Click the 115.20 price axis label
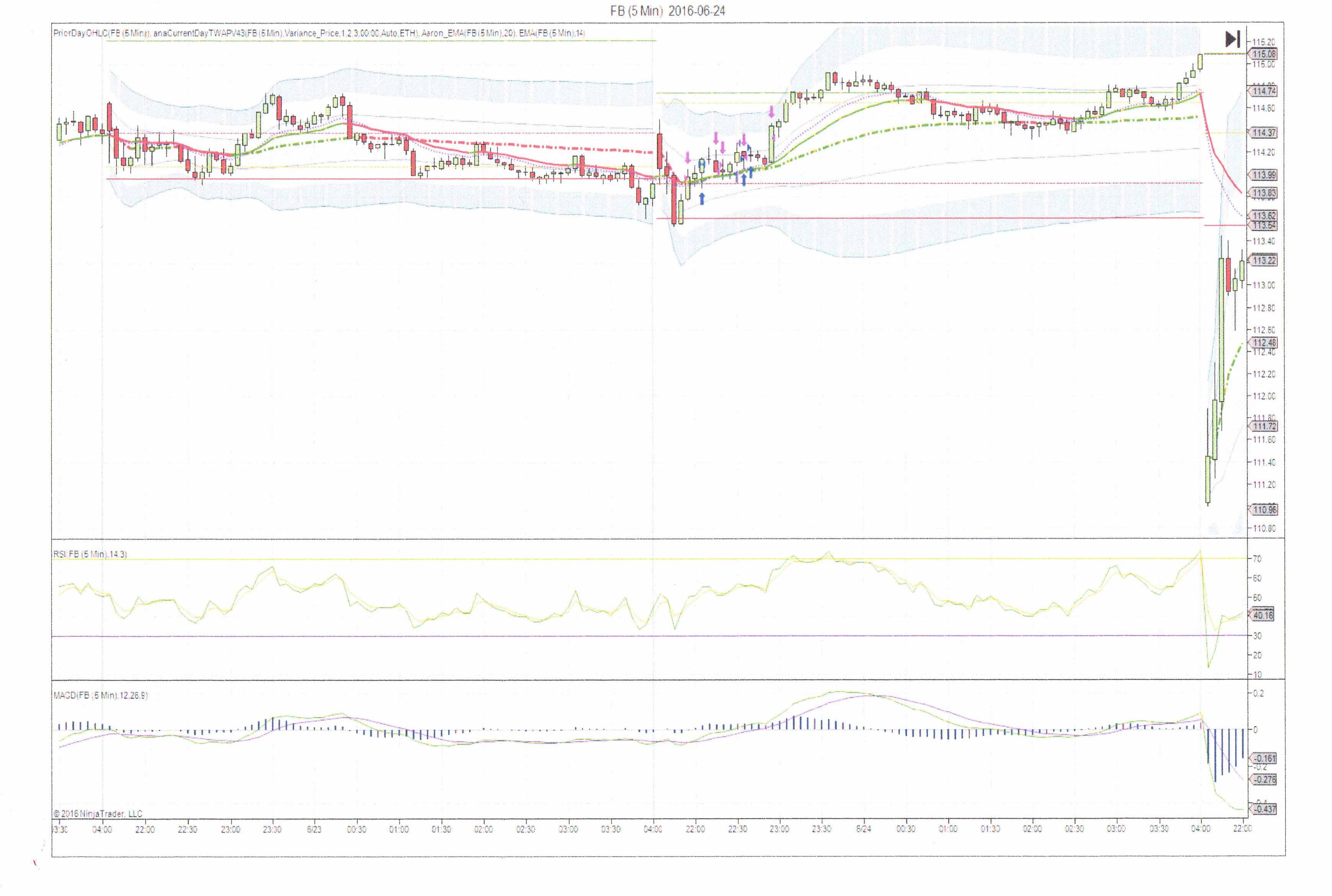Image resolution: width=1332 pixels, height=896 pixels. coord(1263,42)
